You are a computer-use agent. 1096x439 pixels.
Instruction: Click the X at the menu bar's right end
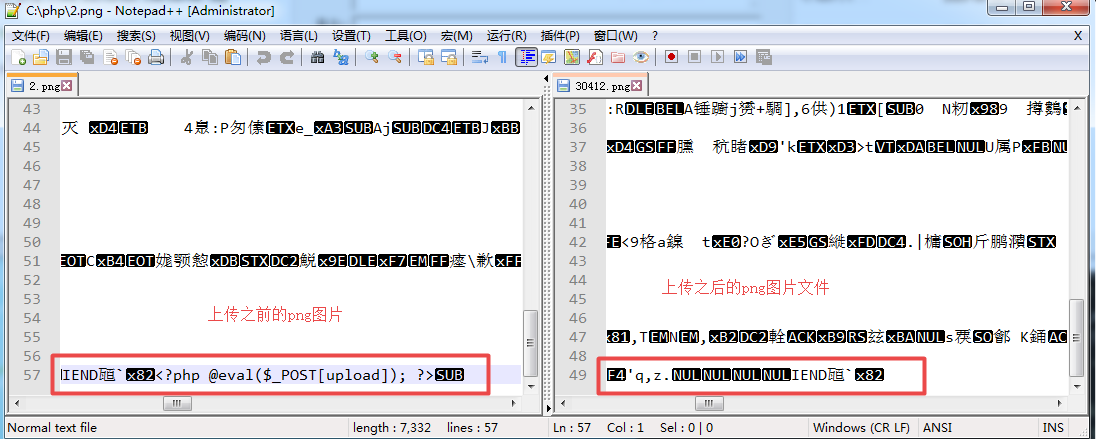pos(1077,36)
